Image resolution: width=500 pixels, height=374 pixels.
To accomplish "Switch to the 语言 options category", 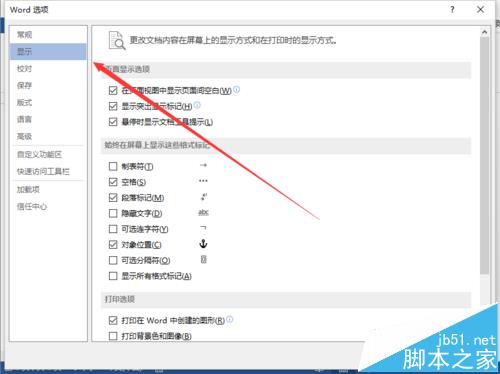I will (48, 119).
